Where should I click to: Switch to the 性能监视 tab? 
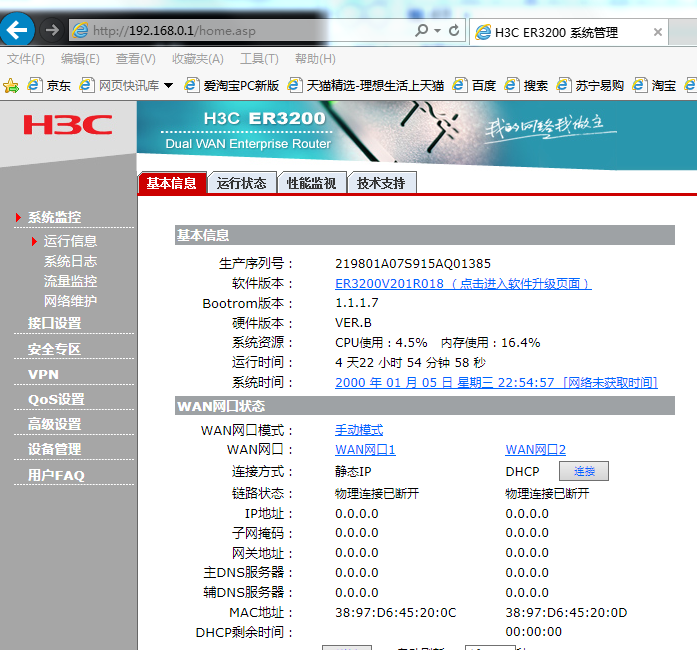[x=312, y=183]
